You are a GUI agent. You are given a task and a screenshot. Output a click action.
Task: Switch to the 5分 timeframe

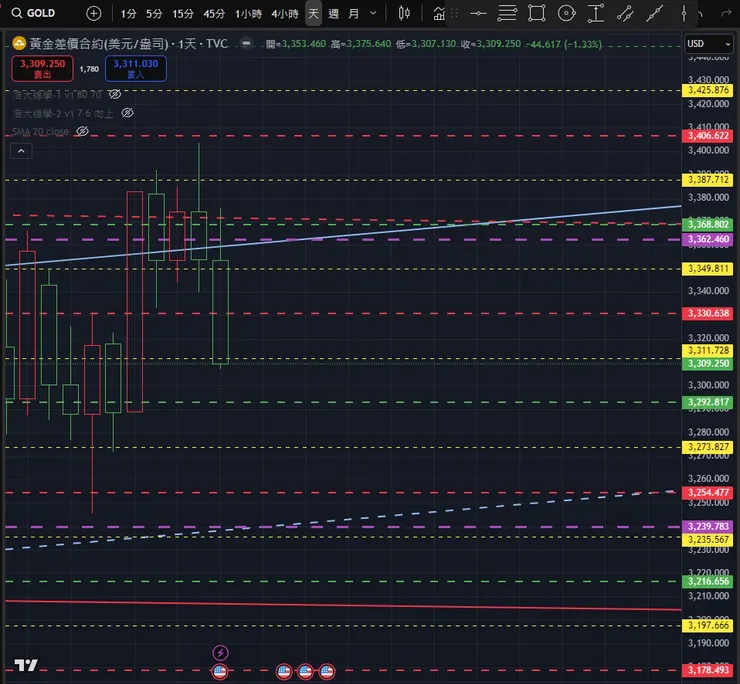(154, 14)
